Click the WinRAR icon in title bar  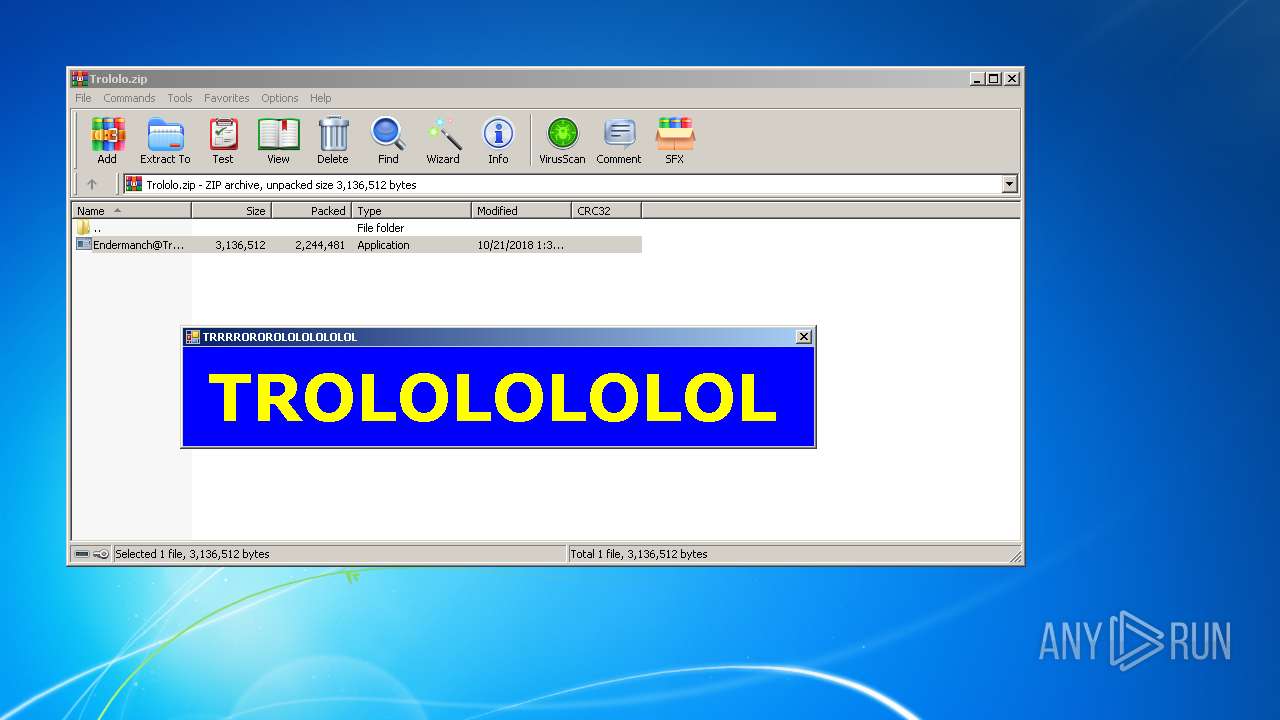(80, 79)
